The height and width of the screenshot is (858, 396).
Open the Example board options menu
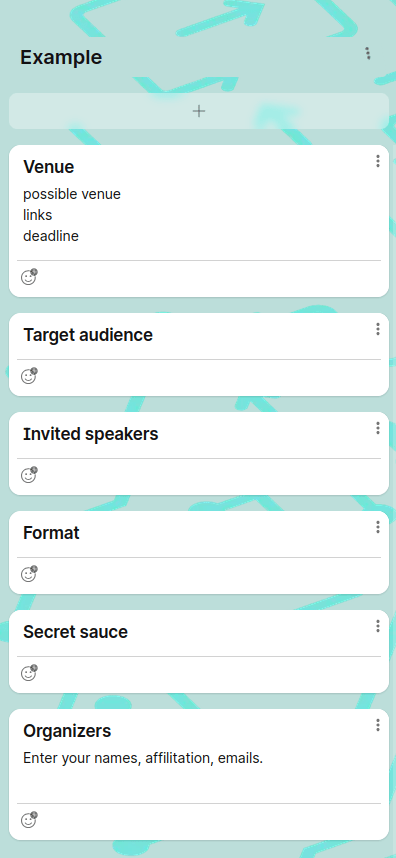coord(368,53)
